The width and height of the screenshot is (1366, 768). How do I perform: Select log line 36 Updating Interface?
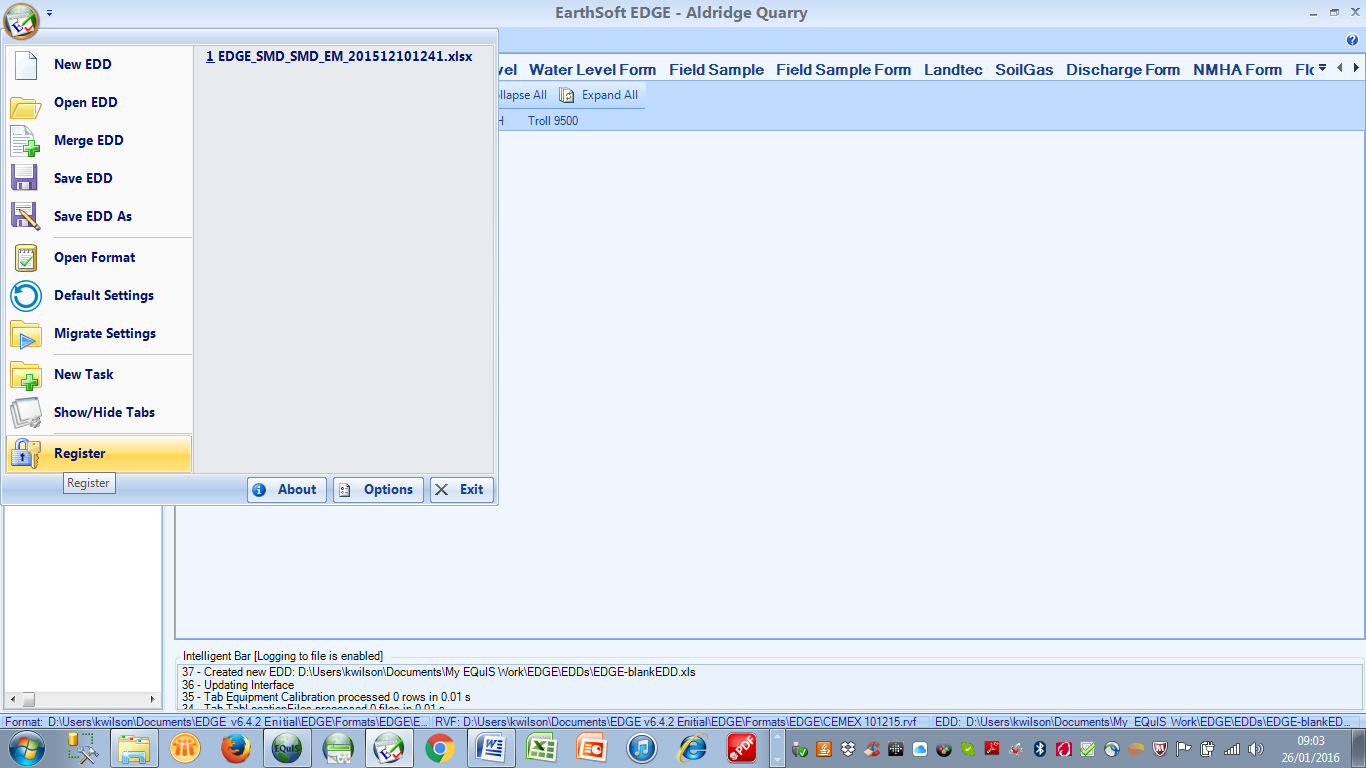point(238,685)
